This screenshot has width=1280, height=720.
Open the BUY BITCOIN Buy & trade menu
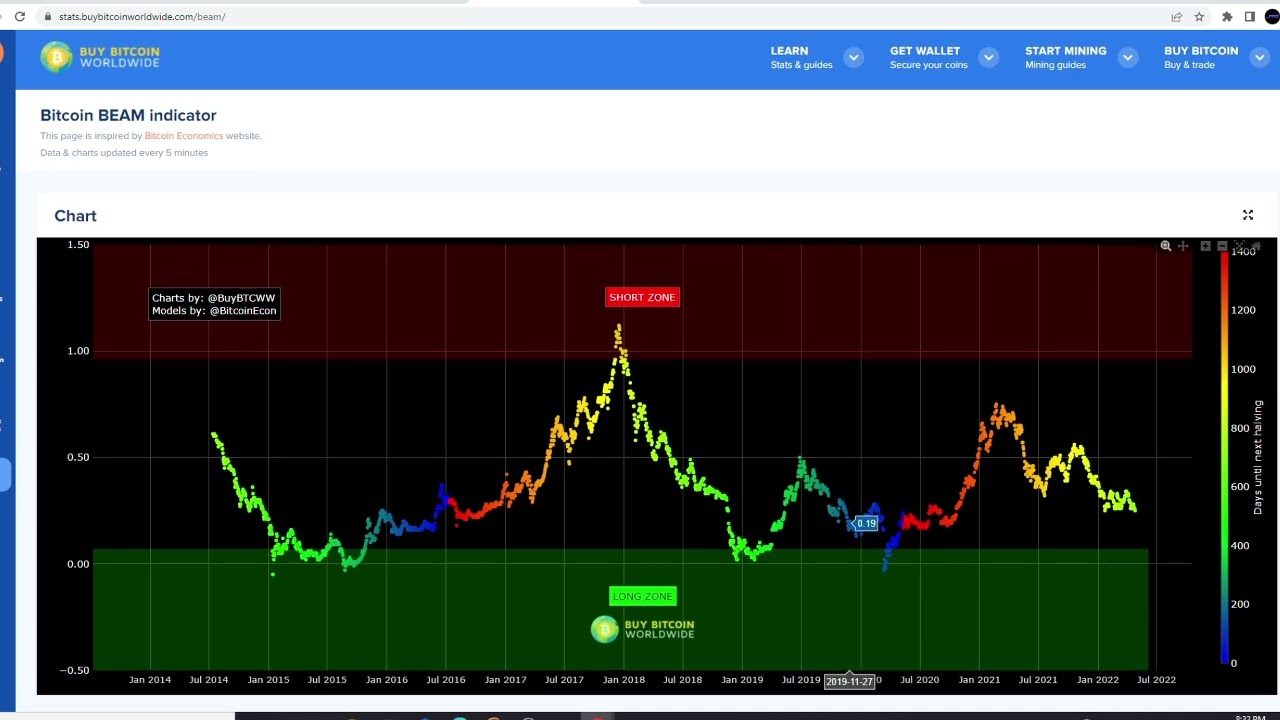click(x=1201, y=57)
